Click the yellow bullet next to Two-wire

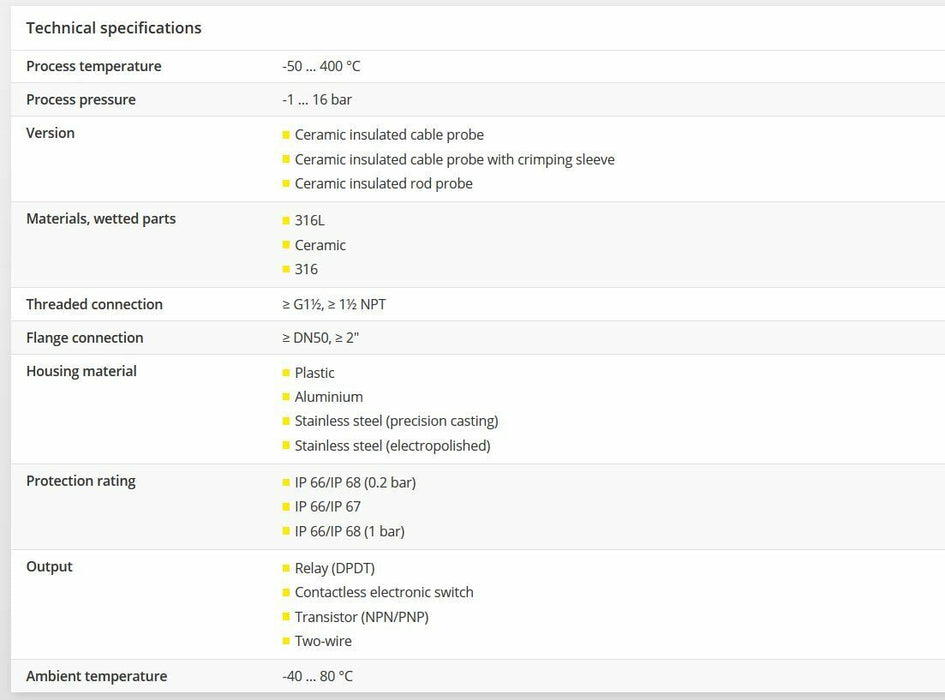(x=286, y=641)
